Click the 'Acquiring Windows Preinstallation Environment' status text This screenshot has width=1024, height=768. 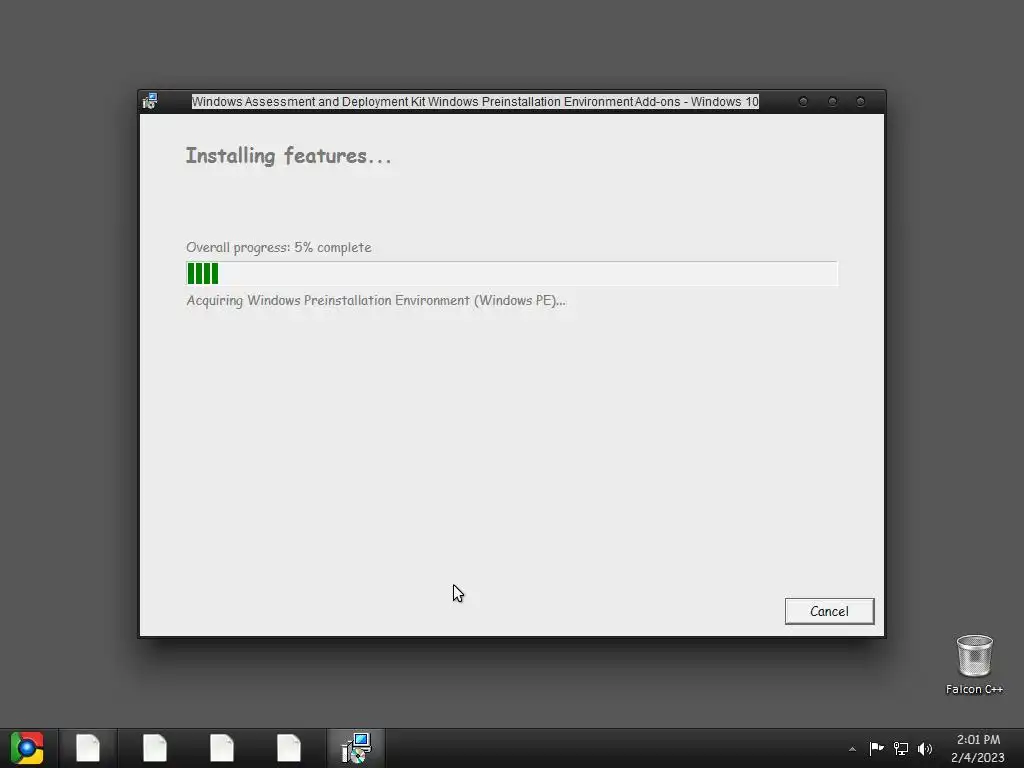376,300
